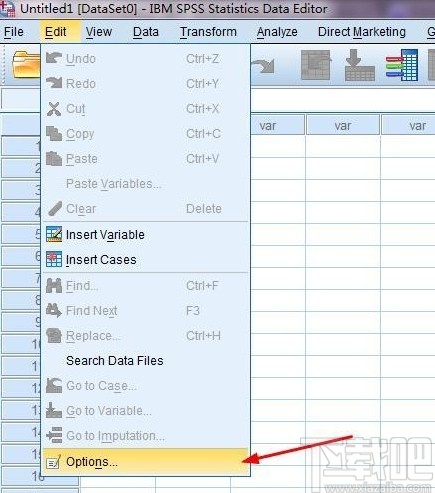Select the middle var column header
This screenshot has height=493, width=435.
(x=343, y=126)
